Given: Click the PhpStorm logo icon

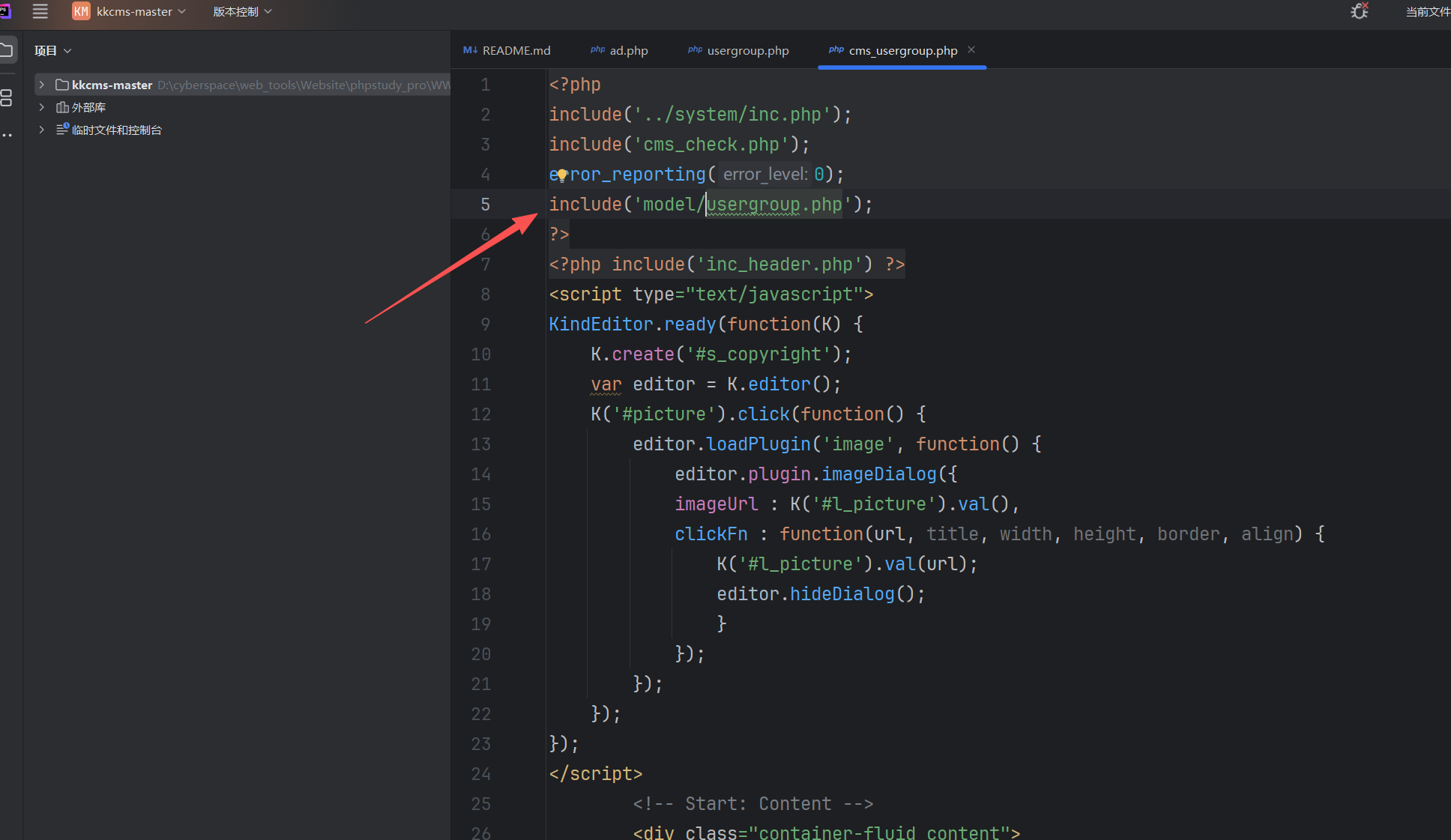Looking at the screenshot, I should (4, 11).
